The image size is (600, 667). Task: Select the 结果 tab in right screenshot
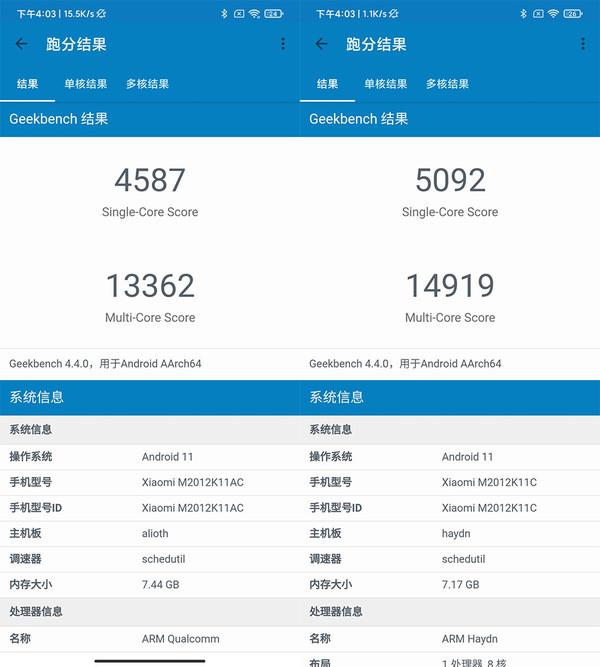click(x=327, y=84)
